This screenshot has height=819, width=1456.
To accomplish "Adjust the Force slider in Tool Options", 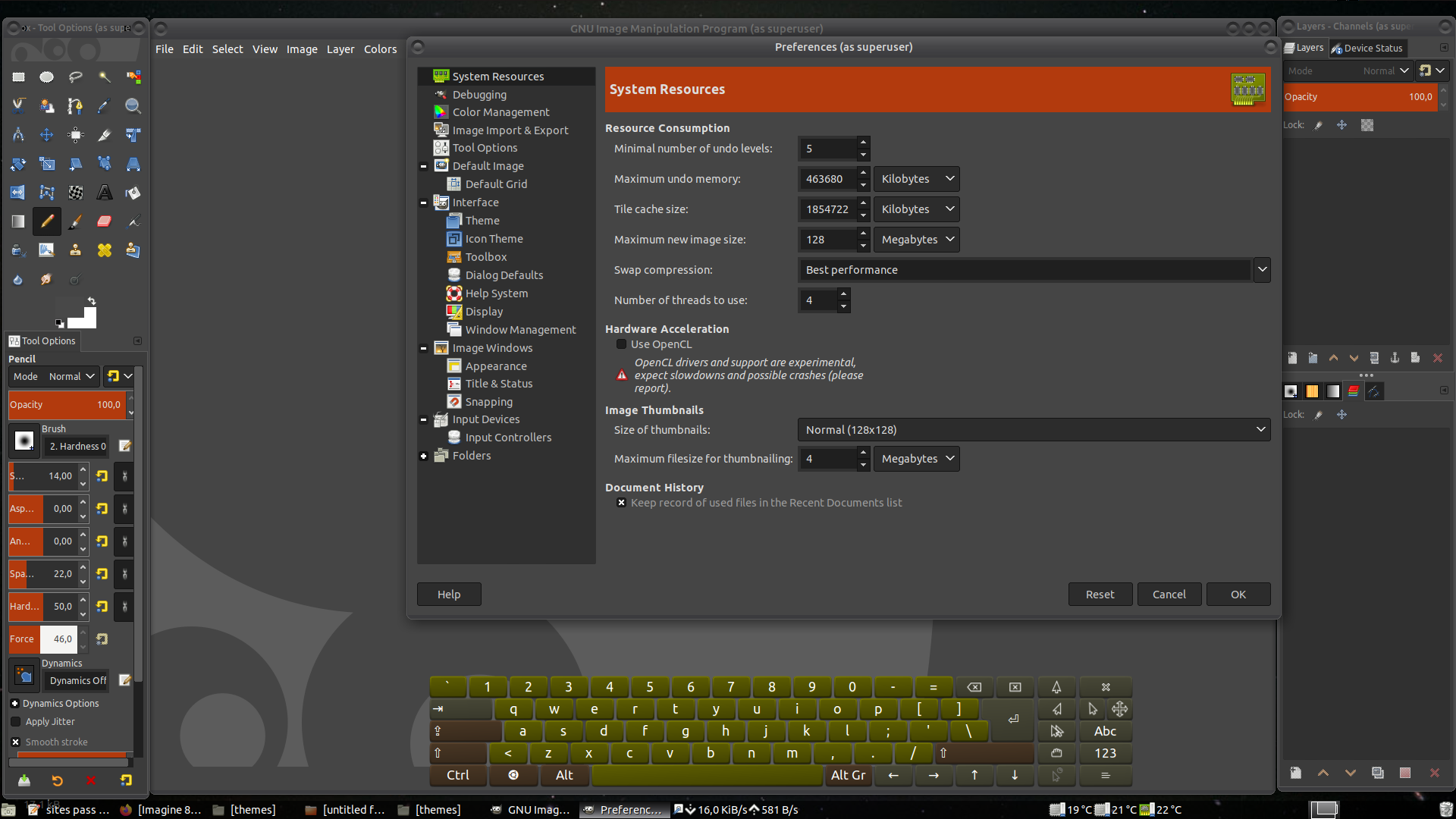I will tap(42, 639).
